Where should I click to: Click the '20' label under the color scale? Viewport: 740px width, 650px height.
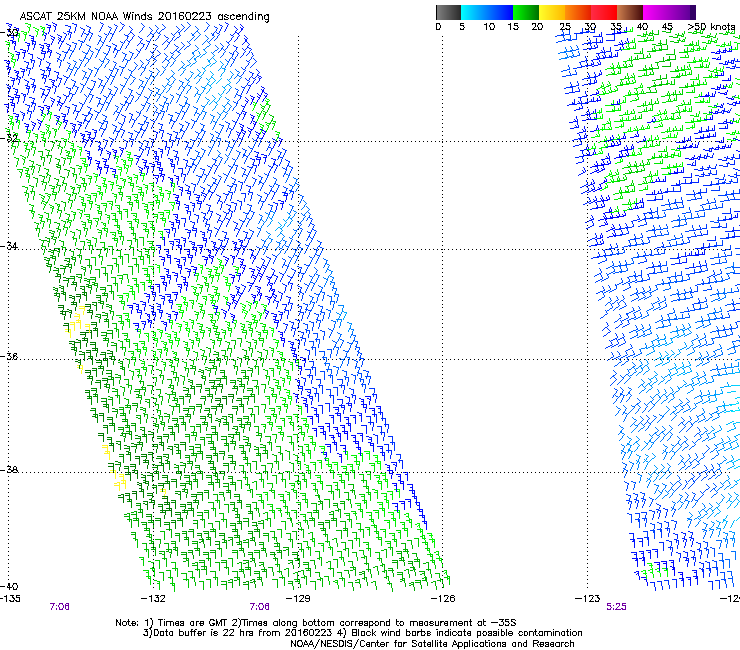537,27
